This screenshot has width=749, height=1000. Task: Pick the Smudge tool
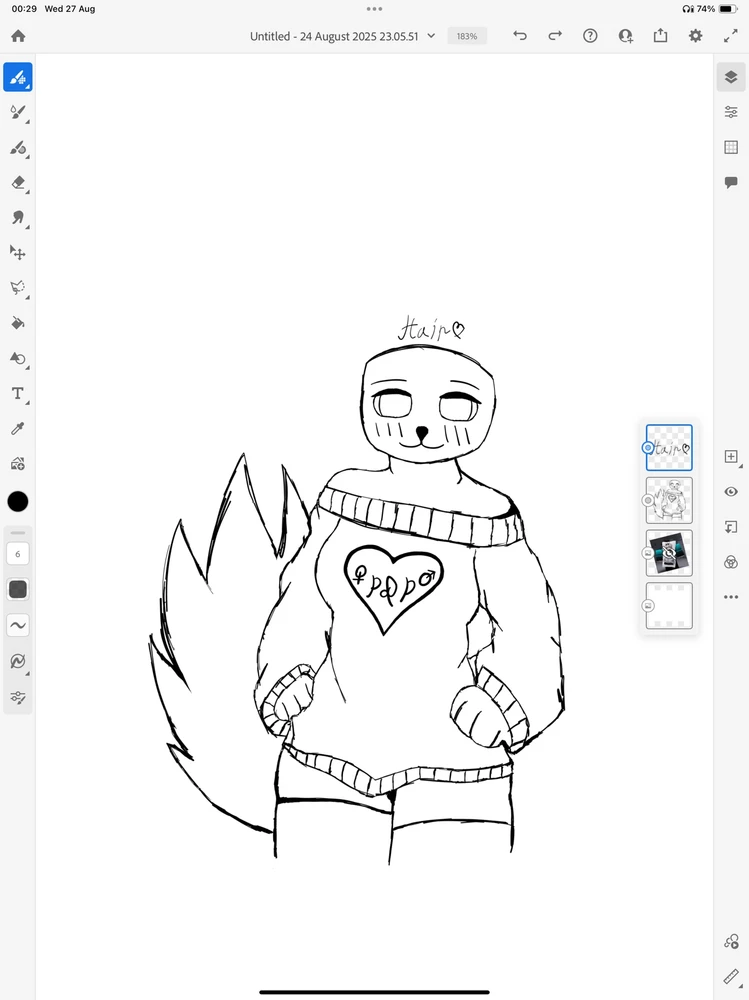(18, 218)
